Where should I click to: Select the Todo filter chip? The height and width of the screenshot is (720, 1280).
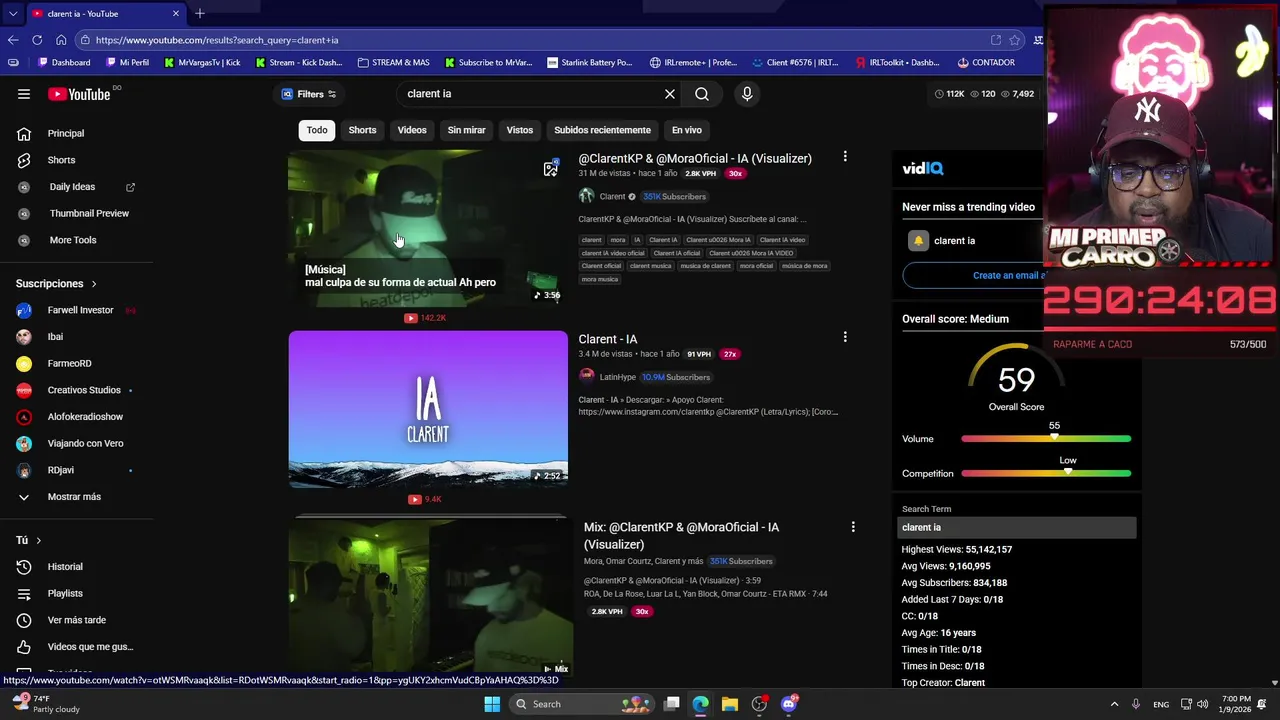317,130
